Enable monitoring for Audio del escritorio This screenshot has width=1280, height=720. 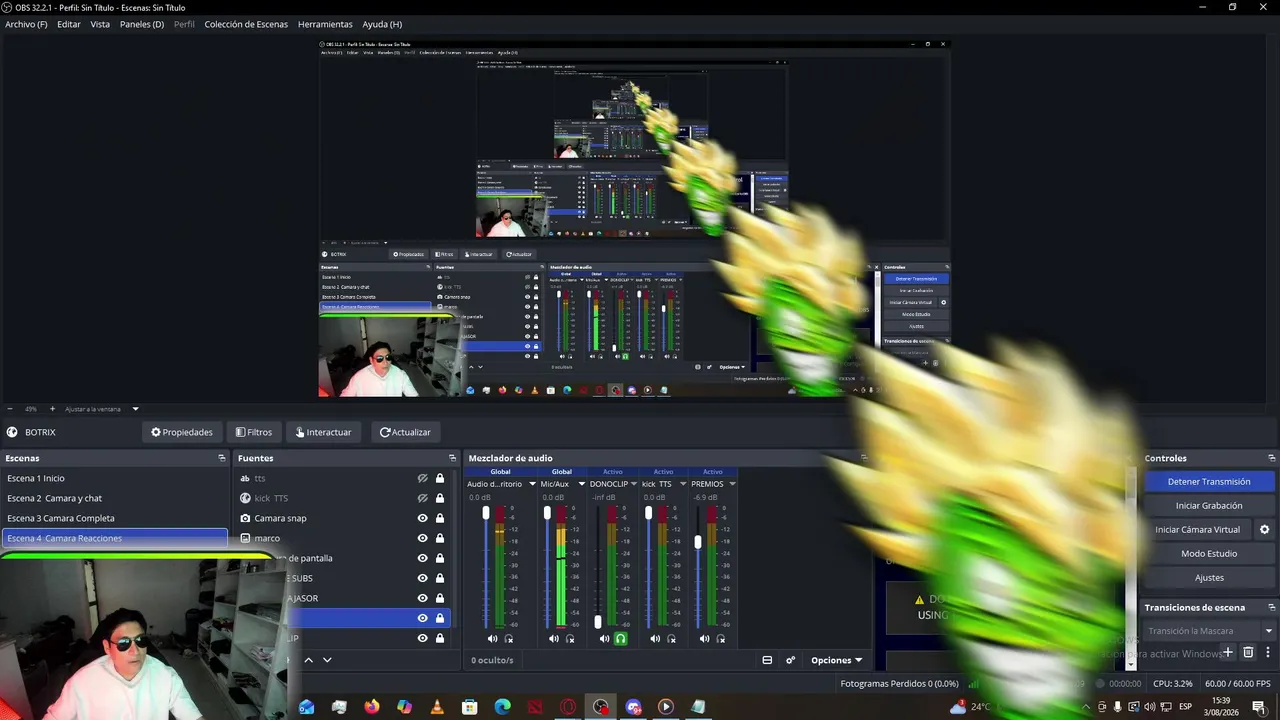tap(509, 639)
